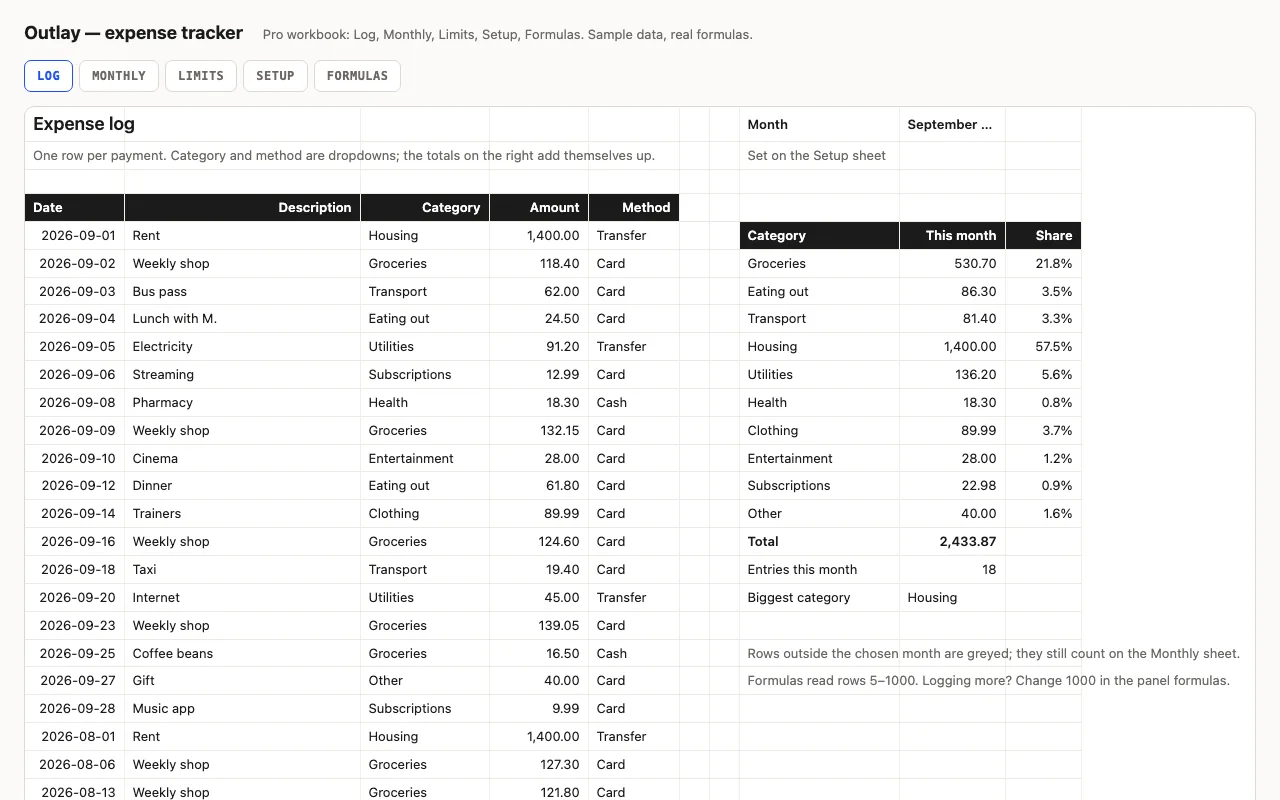Click the "Bus pass" description cell
1280x800 pixels.
[243, 292]
